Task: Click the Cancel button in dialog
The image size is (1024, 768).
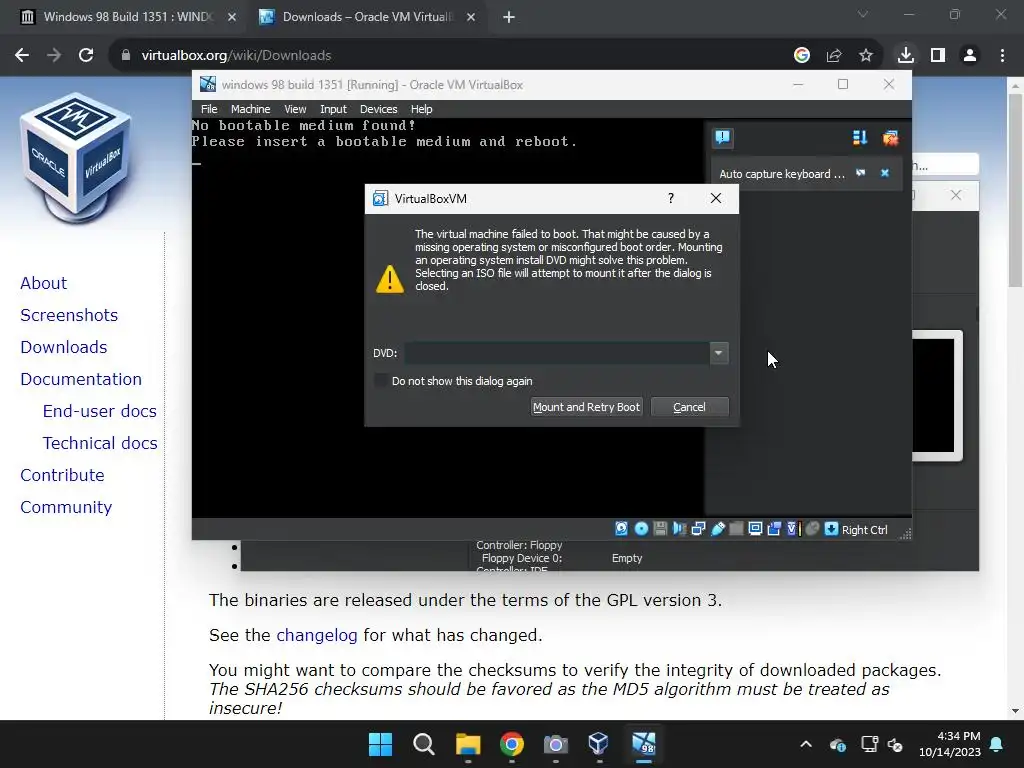Action: [689, 407]
